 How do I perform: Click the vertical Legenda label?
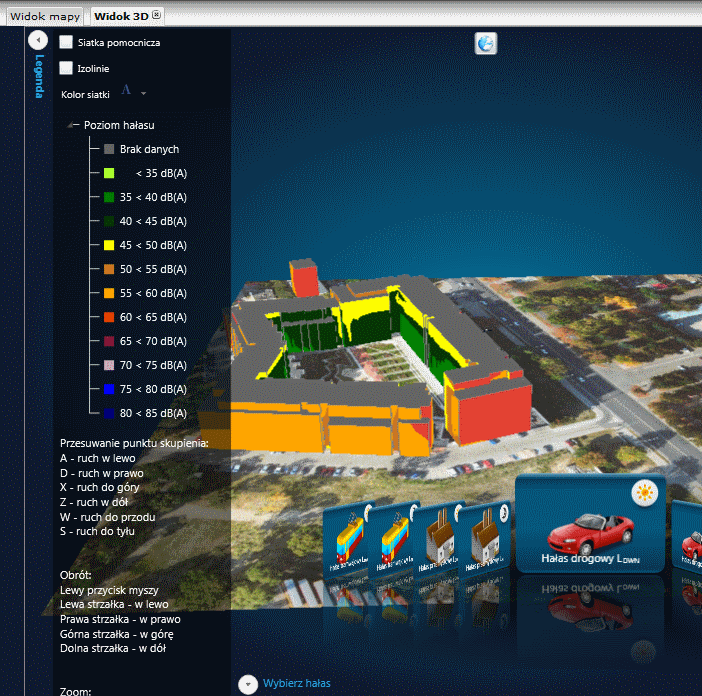39,76
